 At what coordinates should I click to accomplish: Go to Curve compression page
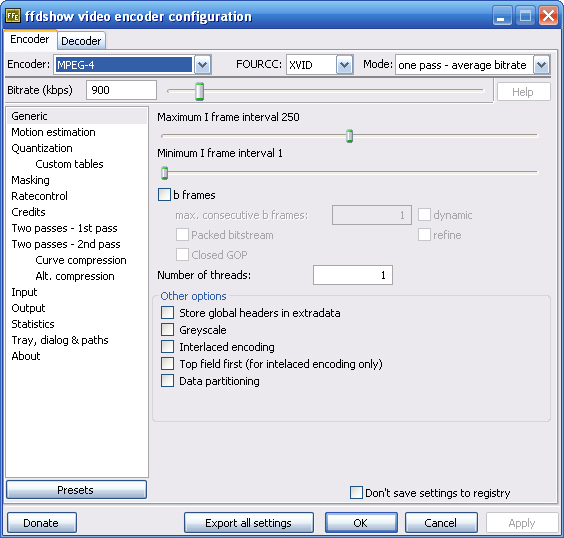click(81, 260)
